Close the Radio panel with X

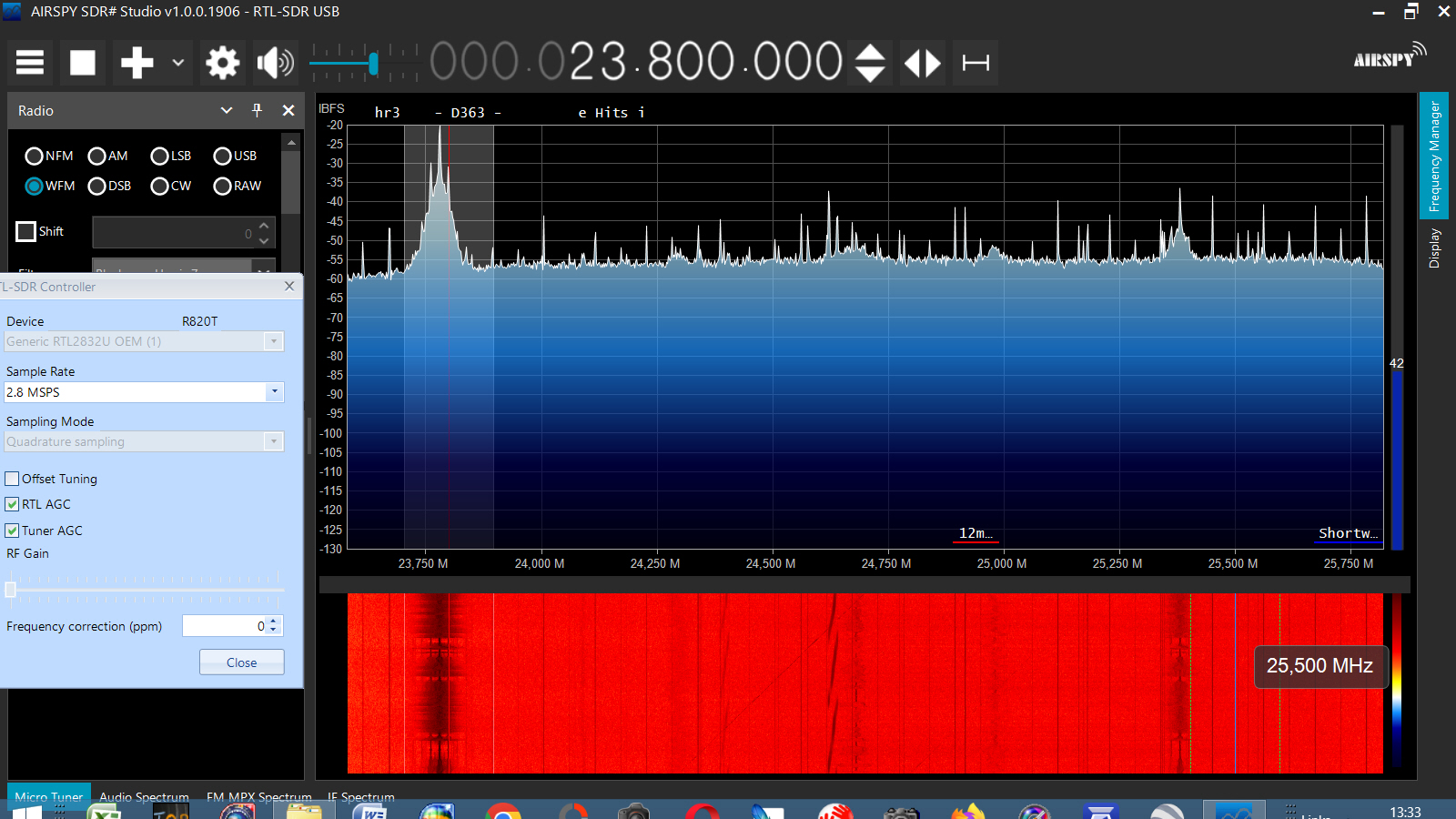tap(288, 110)
